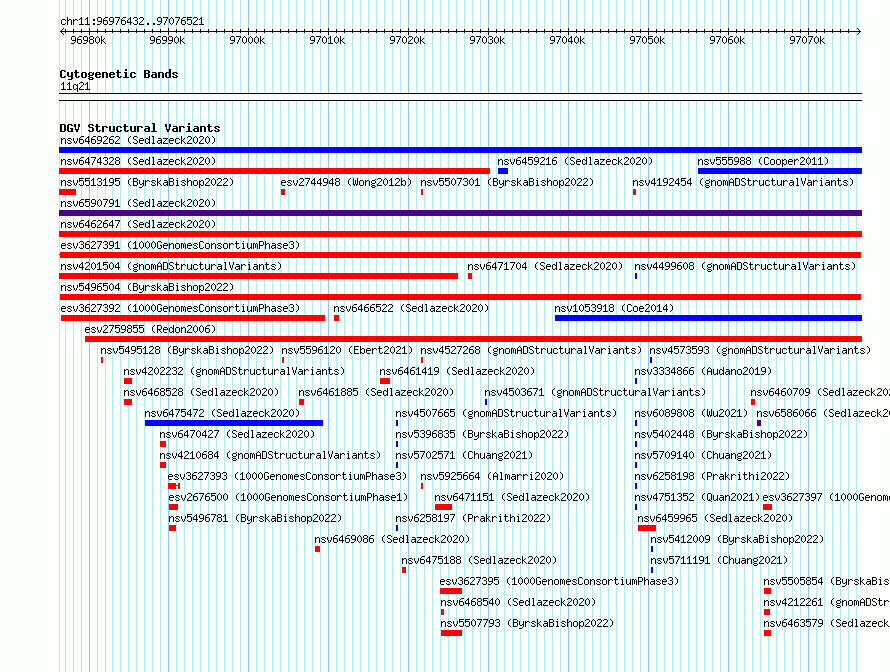Click the blue bar under nsv6475472
This screenshot has height=672, width=890.
click(234, 423)
